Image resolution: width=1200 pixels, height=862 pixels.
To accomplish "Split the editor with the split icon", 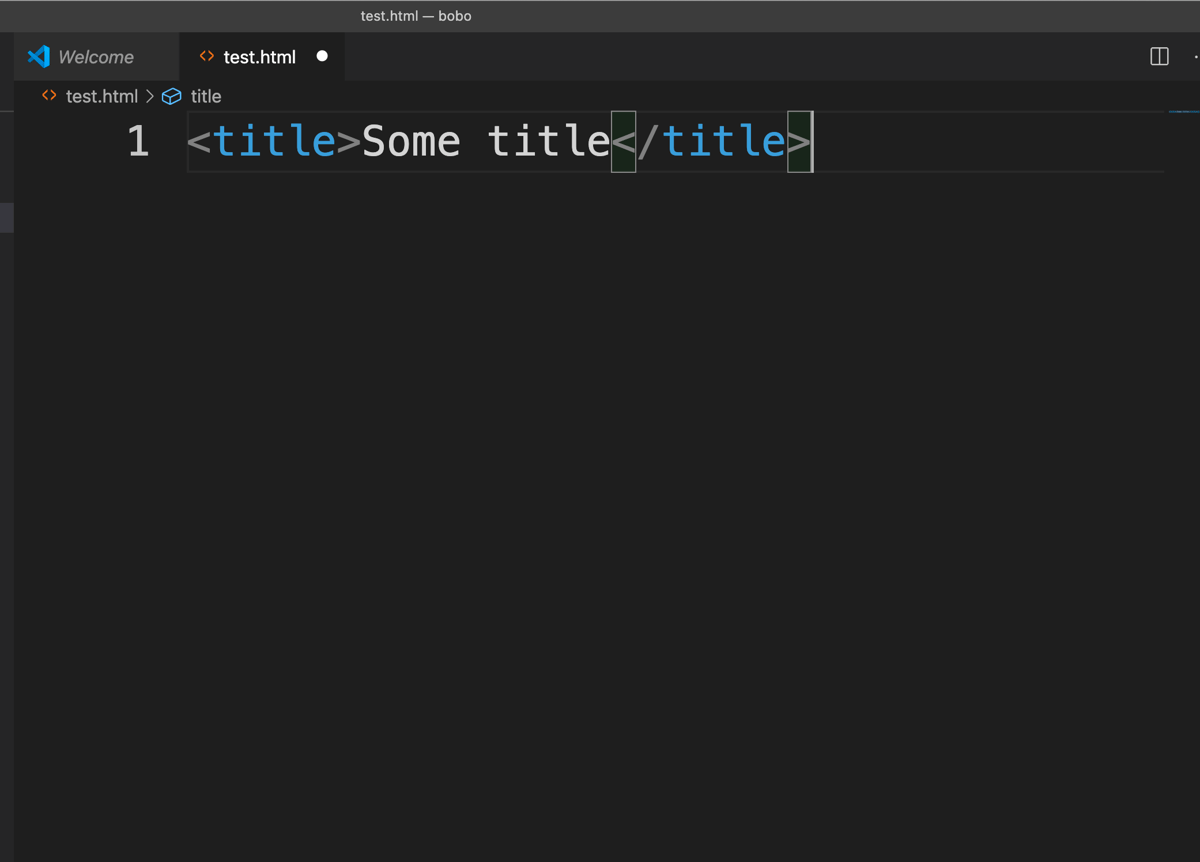I will [1159, 56].
